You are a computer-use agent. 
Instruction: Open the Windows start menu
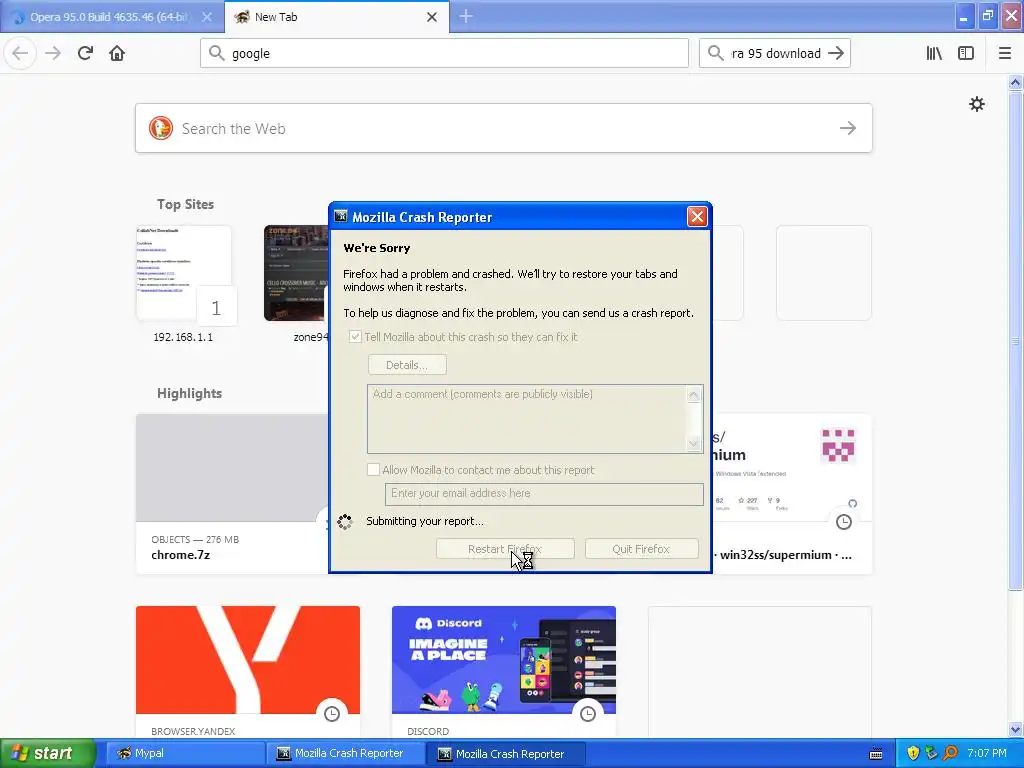tap(48, 753)
